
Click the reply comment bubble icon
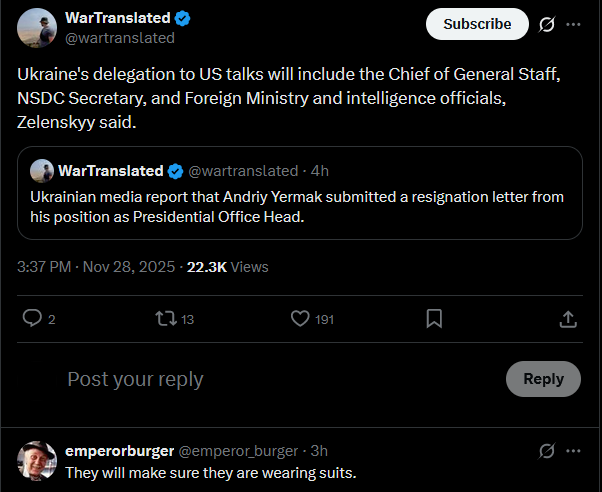tap(32, 318)
